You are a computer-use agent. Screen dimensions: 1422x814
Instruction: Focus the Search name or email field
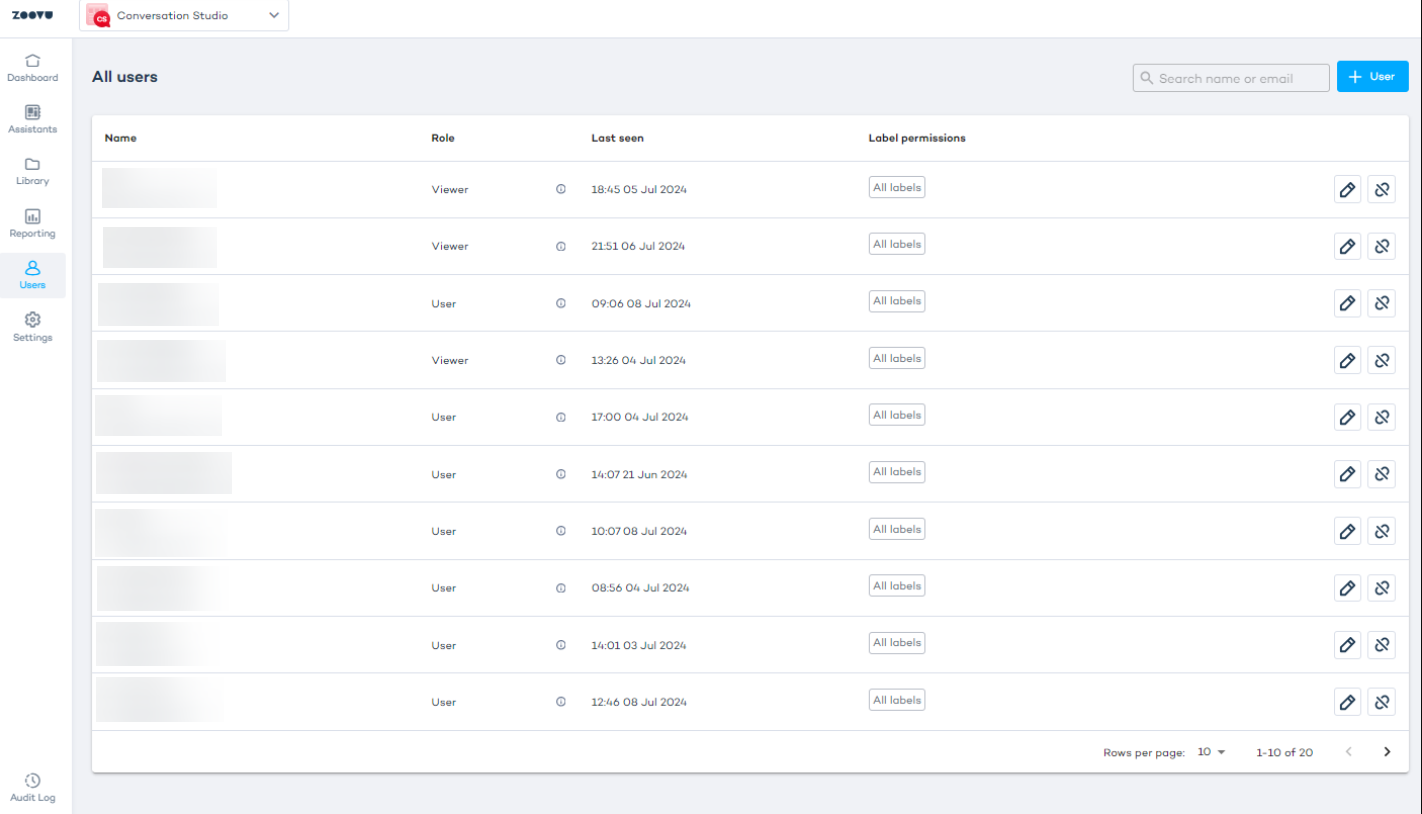1231,78
